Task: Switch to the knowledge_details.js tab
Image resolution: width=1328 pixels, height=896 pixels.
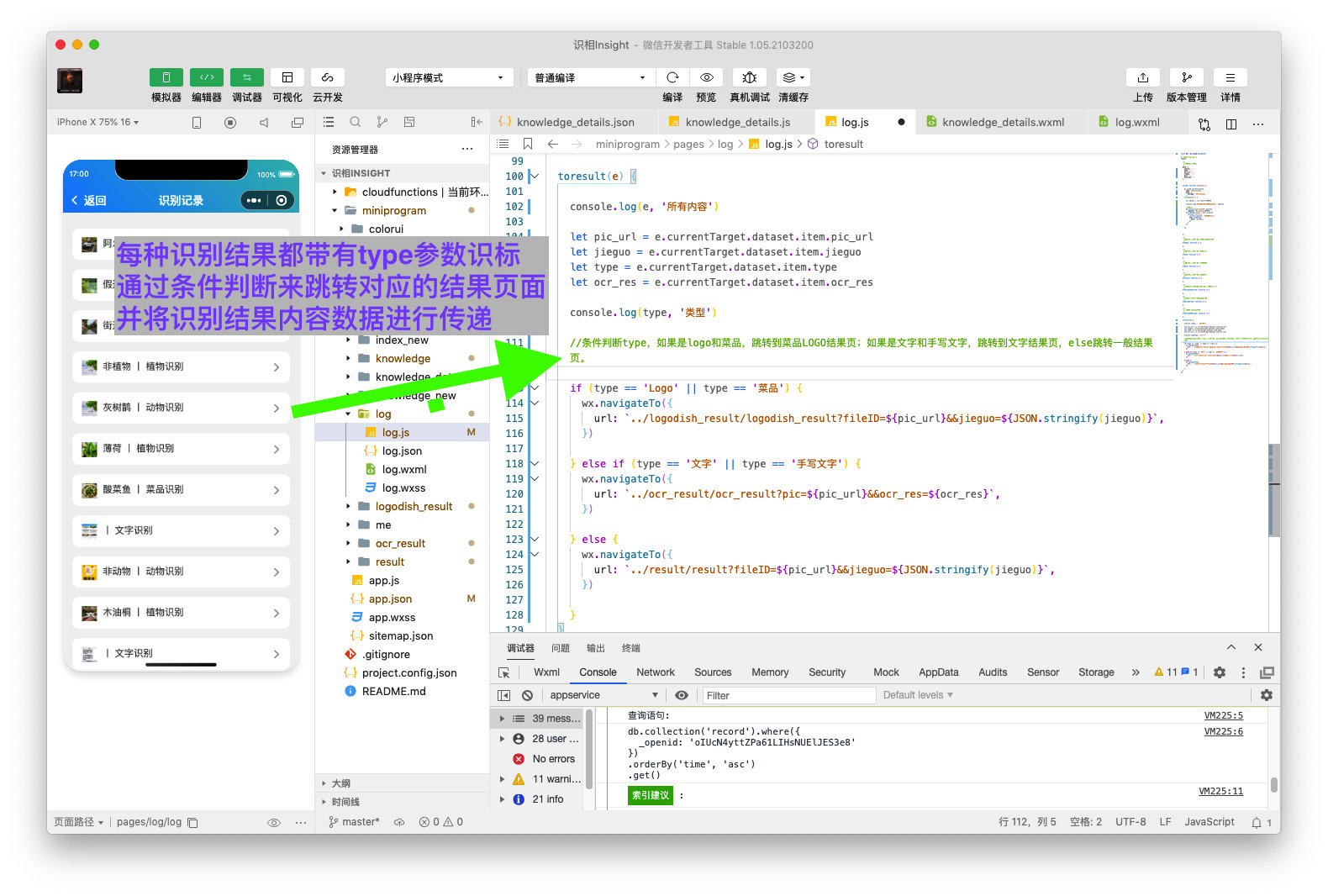Action: coord(737,122)
